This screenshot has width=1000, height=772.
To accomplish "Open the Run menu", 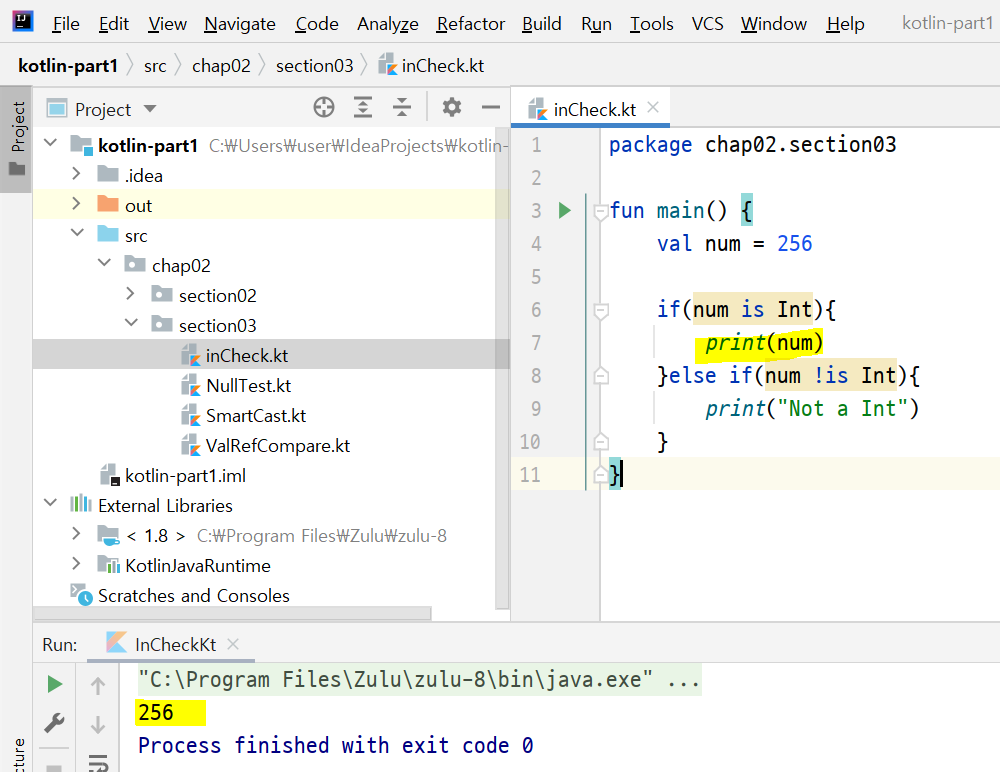I will click(x=596, y=24).
